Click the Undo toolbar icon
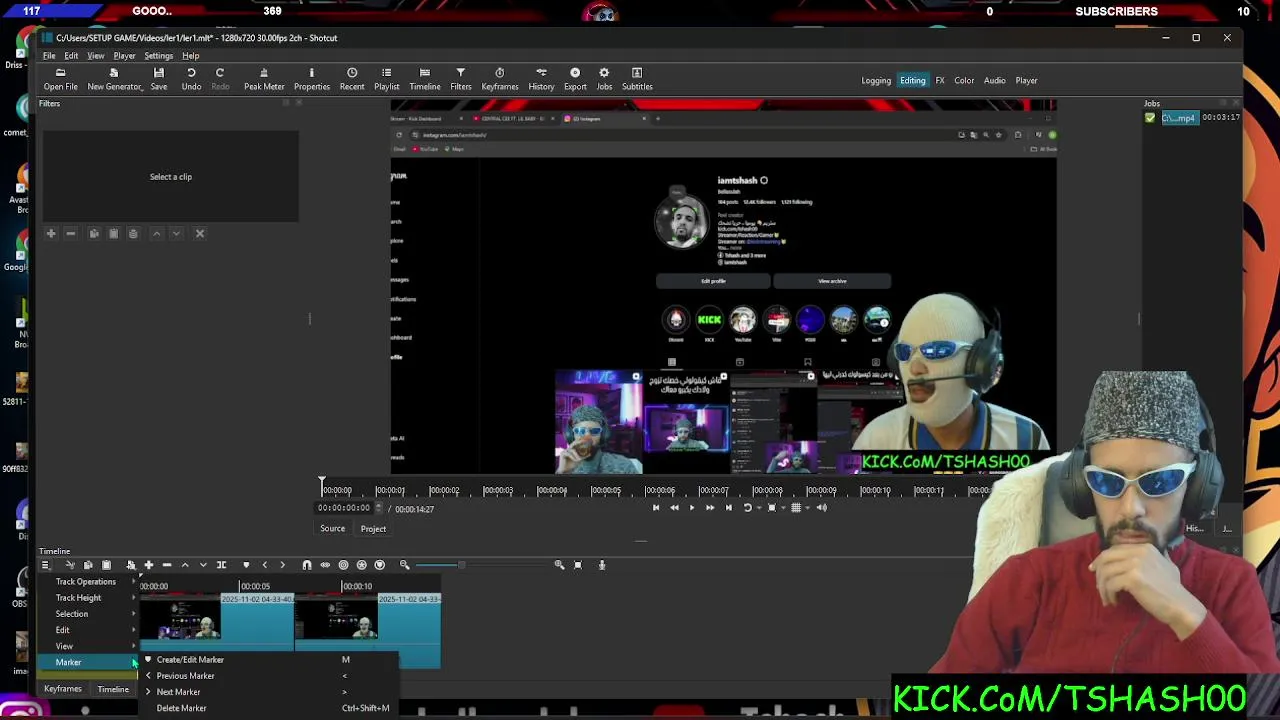Viewport: 1280px width, 720px height. [x=191, y=79]
